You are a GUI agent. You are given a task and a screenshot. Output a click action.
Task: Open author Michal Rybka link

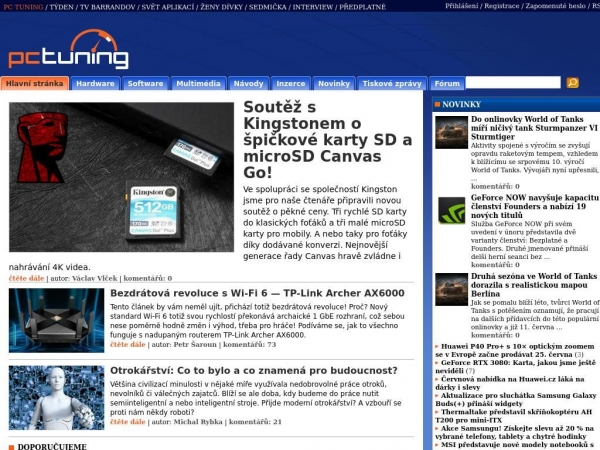(198, 422)
